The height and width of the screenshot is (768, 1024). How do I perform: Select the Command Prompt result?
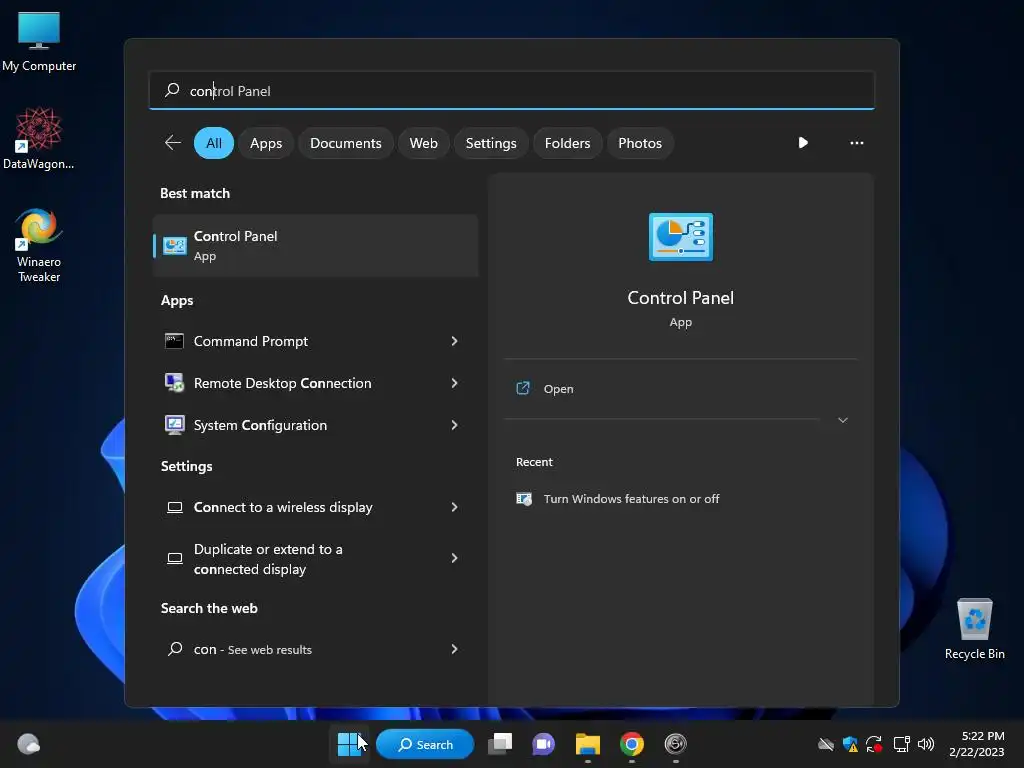(x=315, y=341)
